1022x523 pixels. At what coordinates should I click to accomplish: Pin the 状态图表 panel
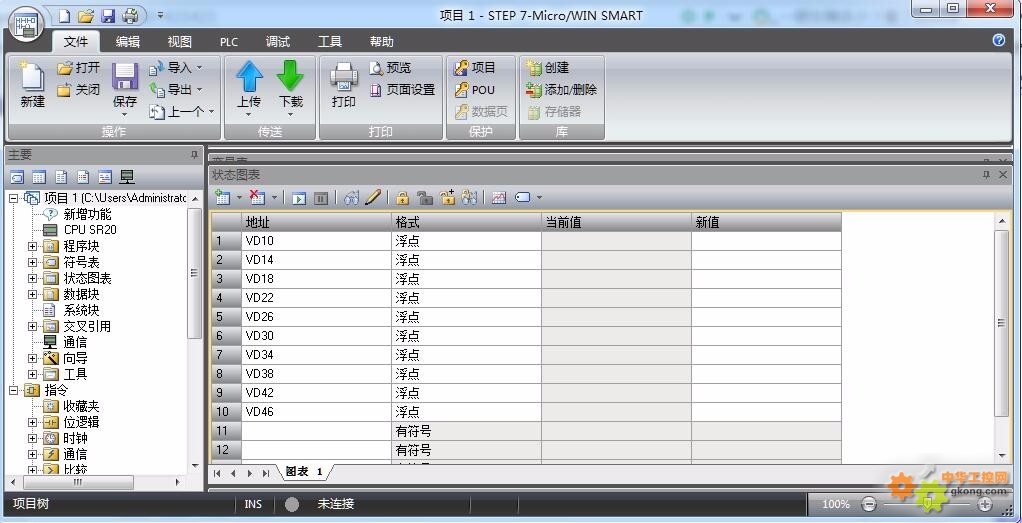point(986,175)
